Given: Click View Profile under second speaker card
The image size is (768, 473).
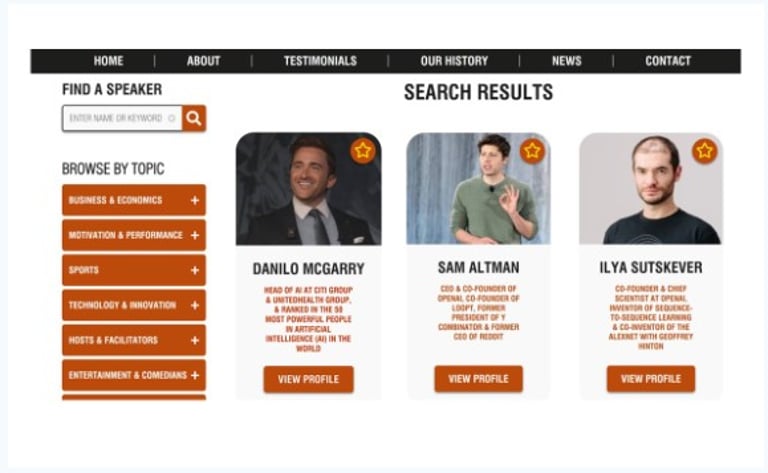Looking at the screenshot, I should pyautogui.click(x=479, y=379).
